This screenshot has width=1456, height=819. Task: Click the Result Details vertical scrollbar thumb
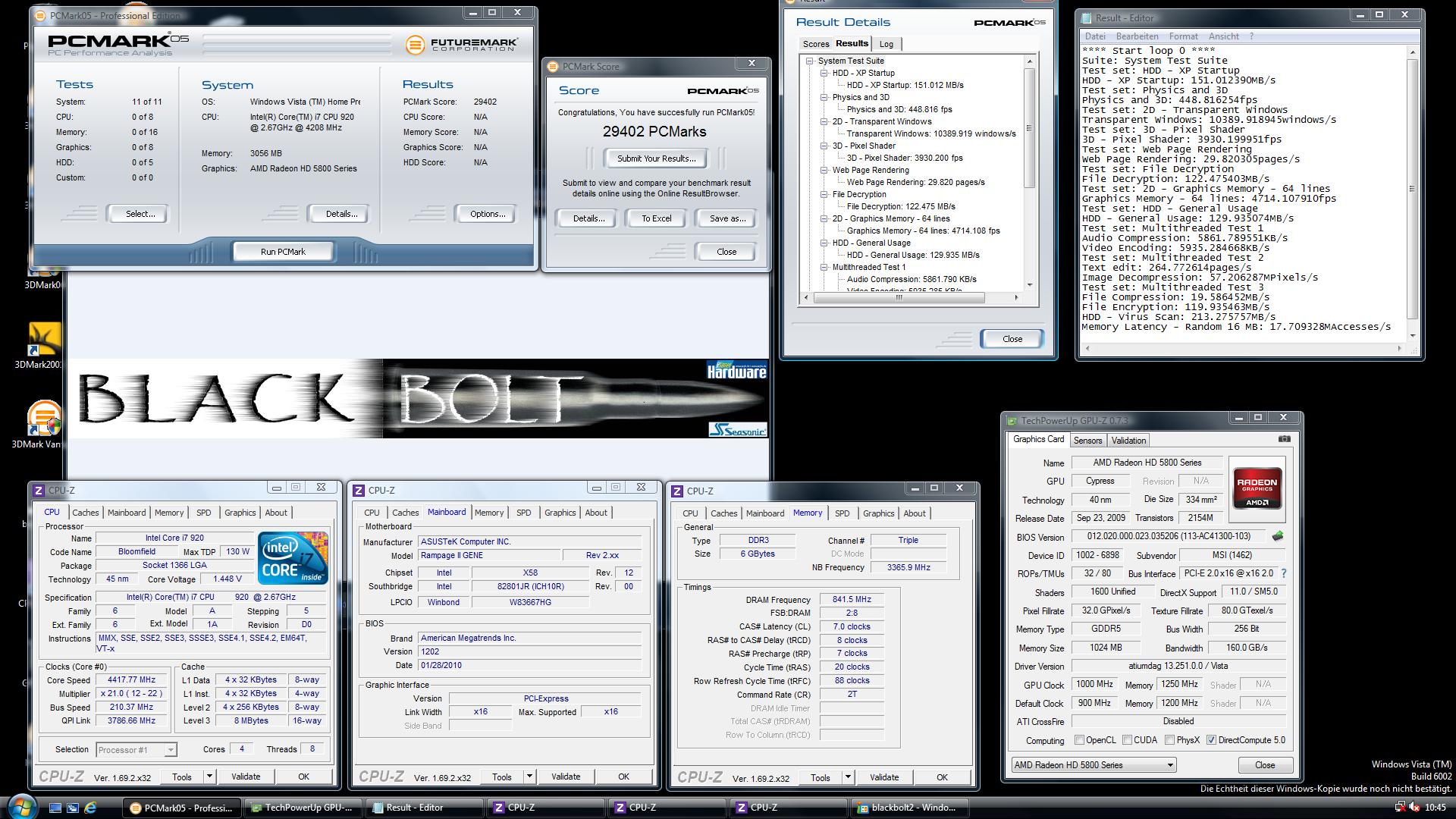tap(1029, 128)
